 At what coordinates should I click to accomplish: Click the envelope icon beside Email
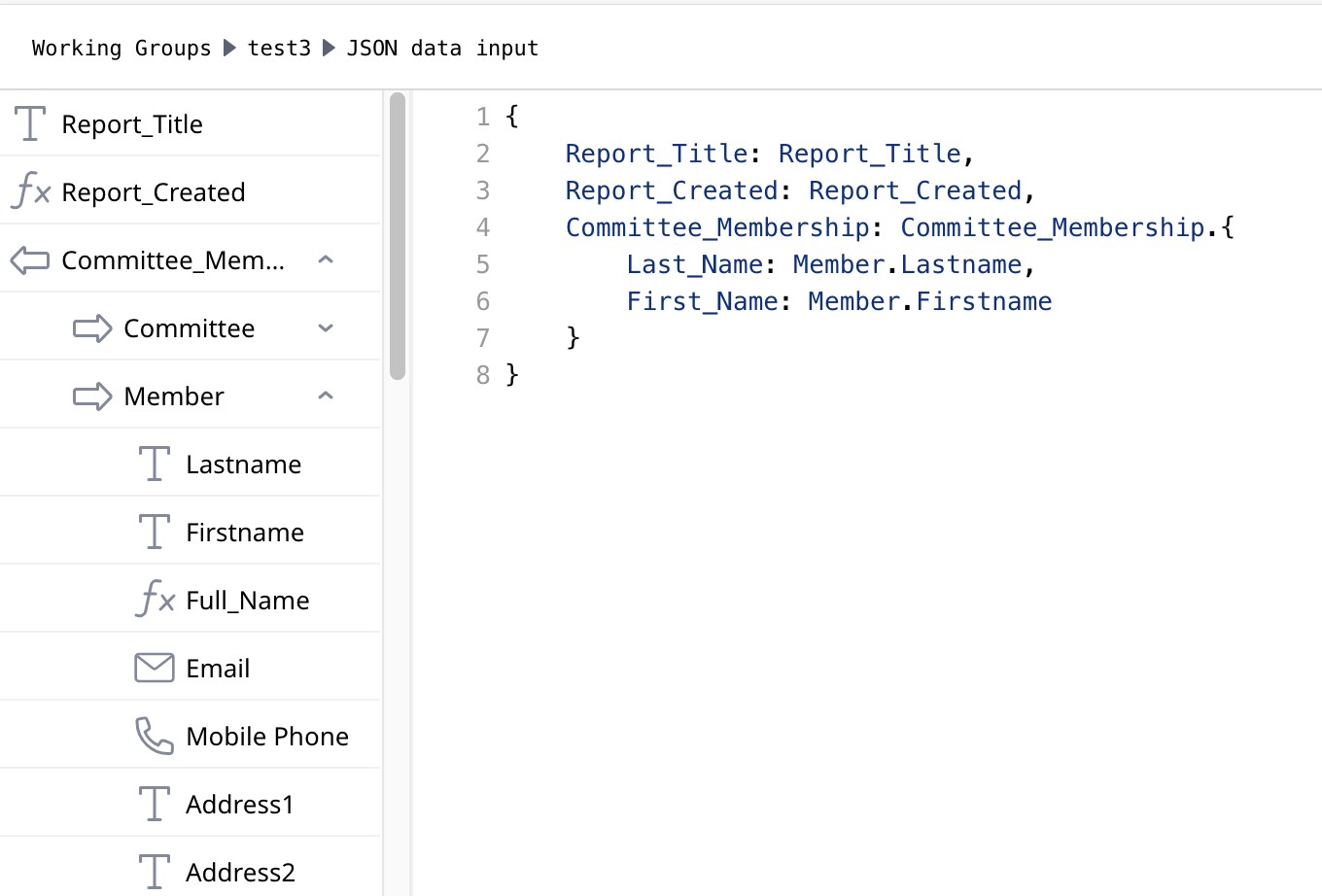(x=155, y=669)
